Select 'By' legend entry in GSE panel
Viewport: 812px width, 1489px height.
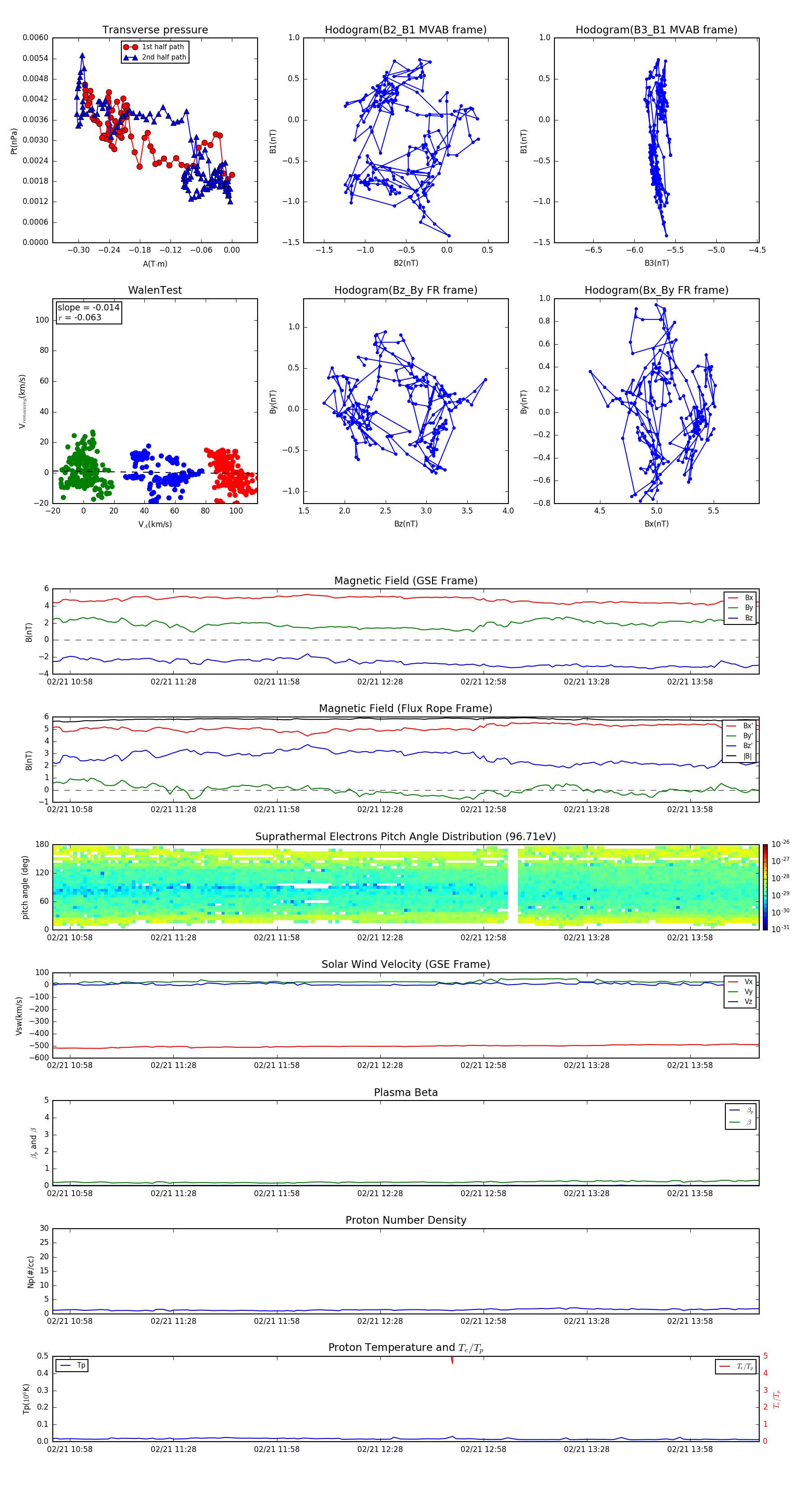tap(741, 607)
